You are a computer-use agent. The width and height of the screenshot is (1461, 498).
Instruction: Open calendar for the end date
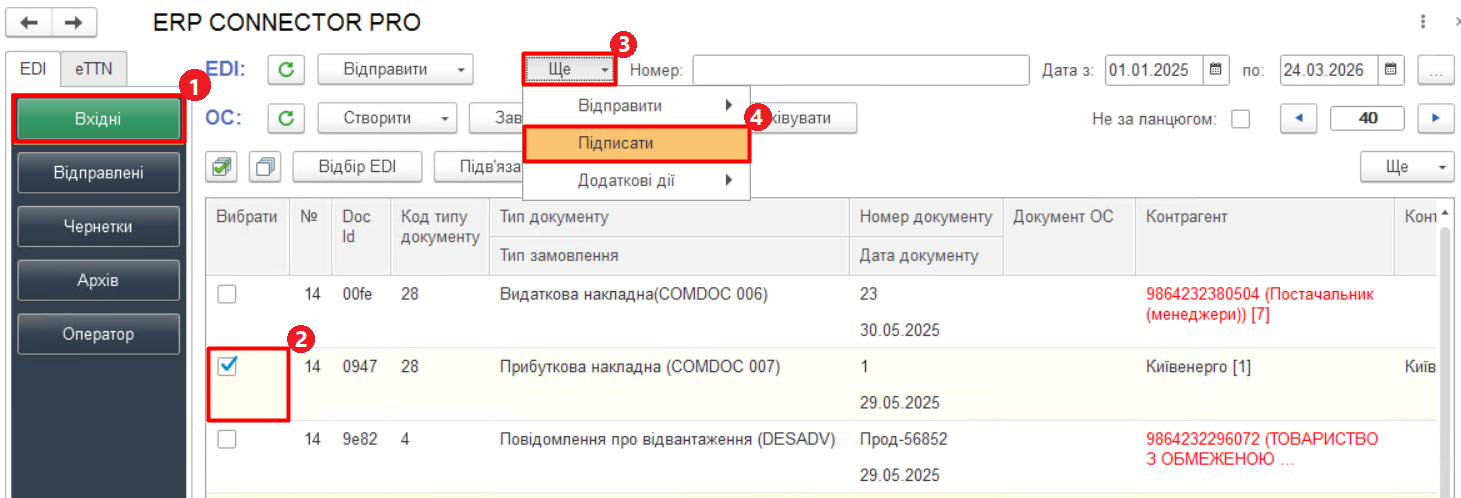click(x=1390, y=70)
